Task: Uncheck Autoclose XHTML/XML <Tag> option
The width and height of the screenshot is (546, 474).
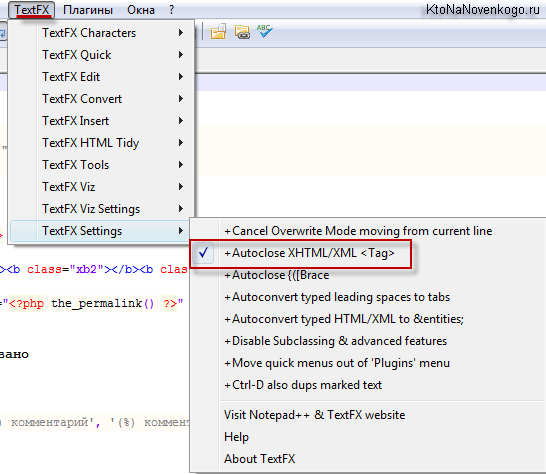Action: tap(368, 253)
